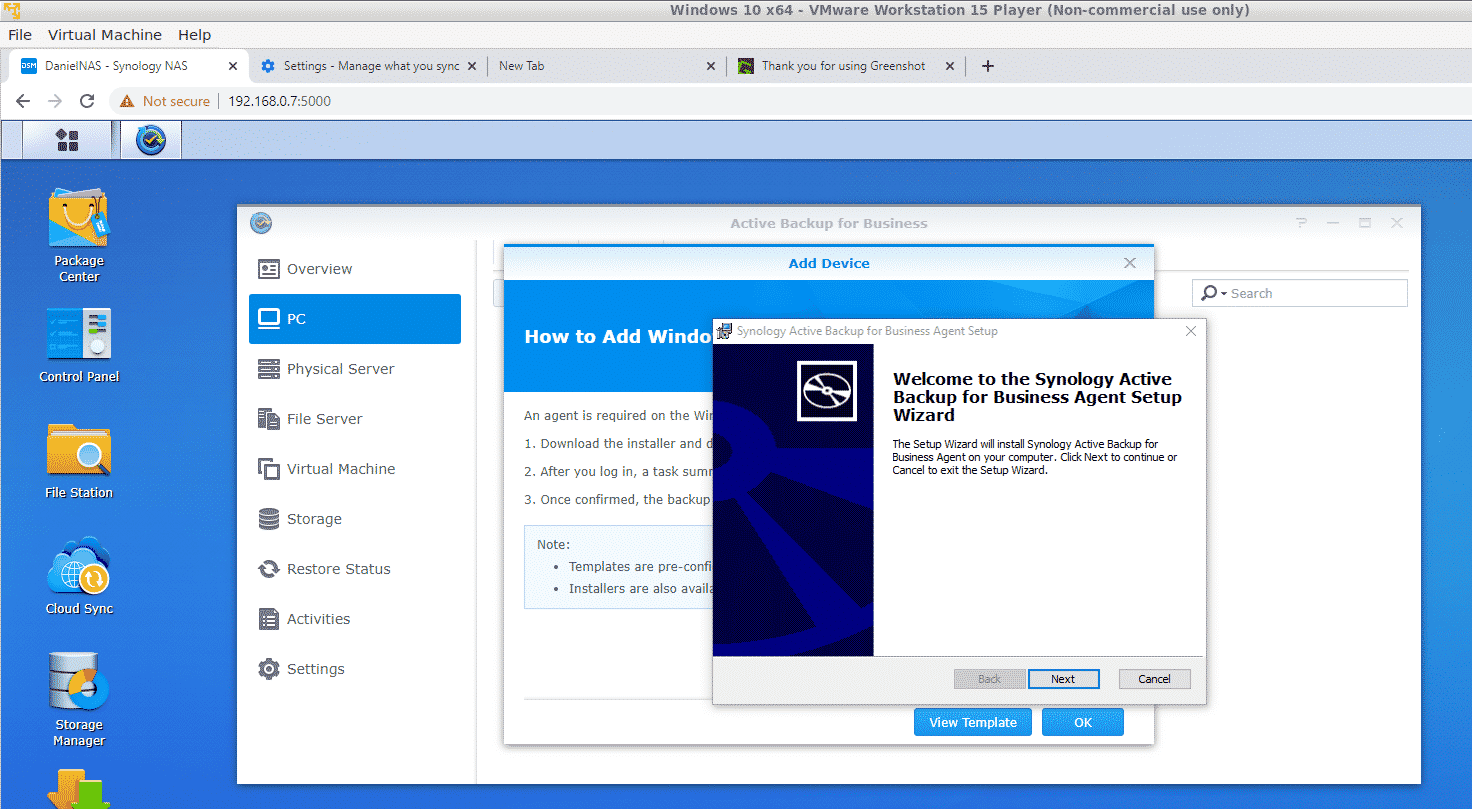Close the Add Device dialog
This screenshot has width=1472, height=809.
[1129, 263]
